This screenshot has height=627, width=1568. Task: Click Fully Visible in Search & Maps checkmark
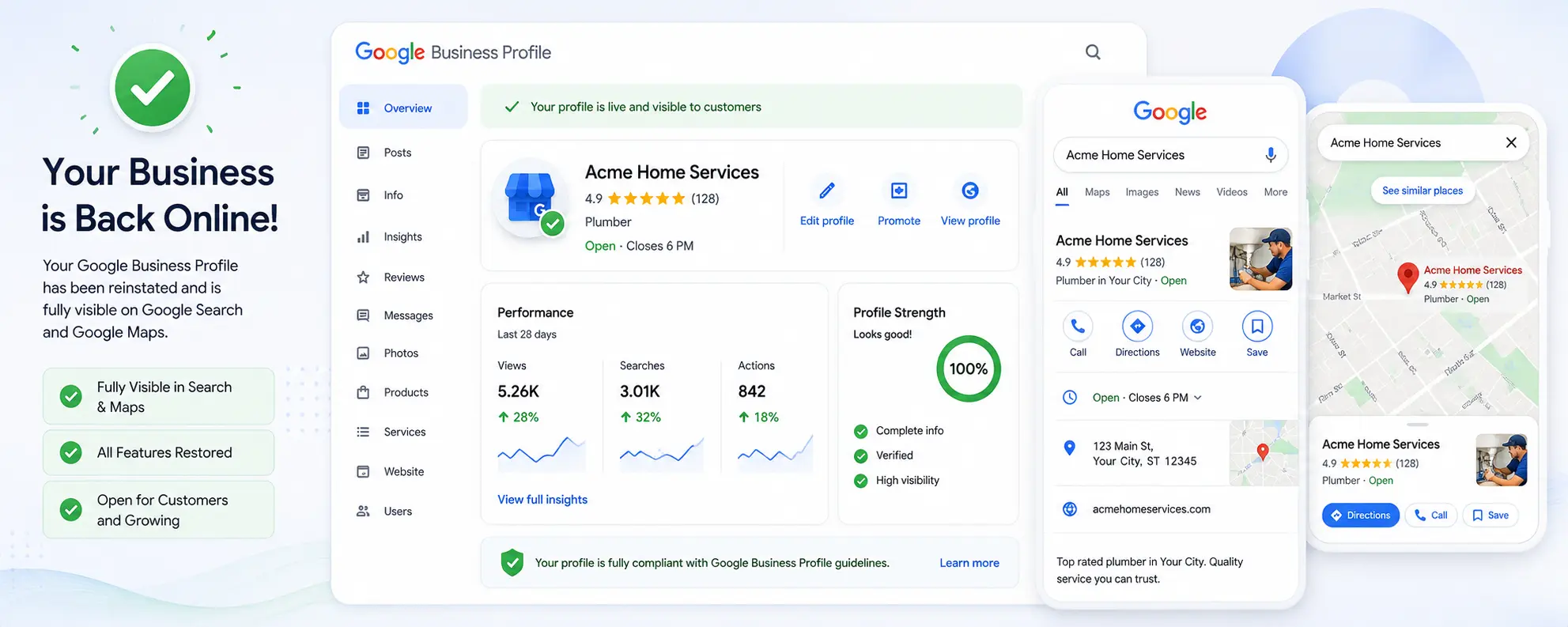pos(71,396)
